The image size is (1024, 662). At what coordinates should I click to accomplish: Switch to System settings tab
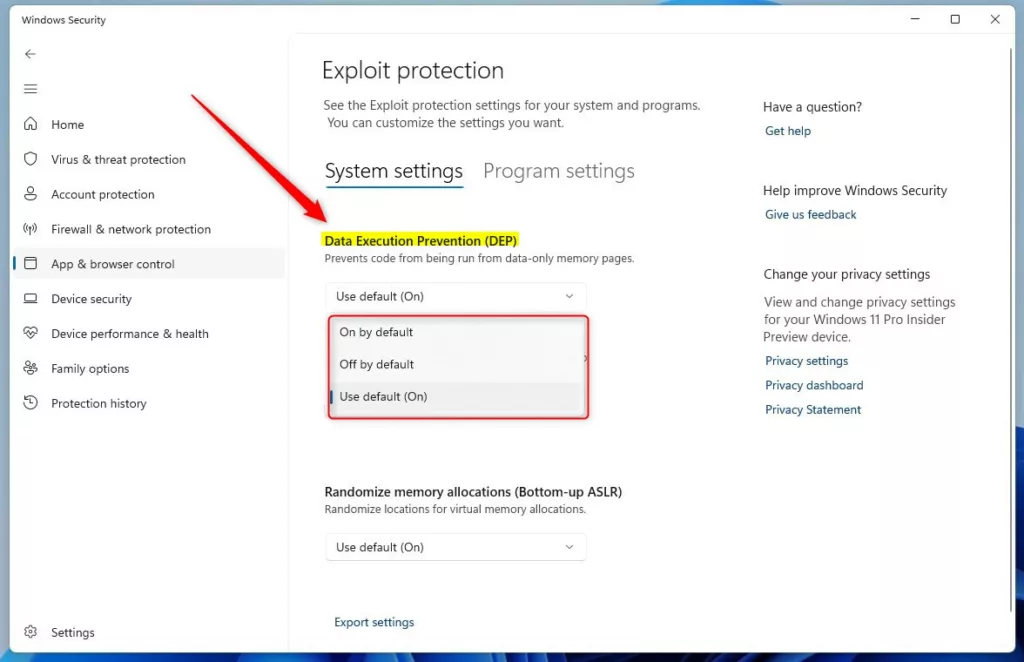coord(394,172)
